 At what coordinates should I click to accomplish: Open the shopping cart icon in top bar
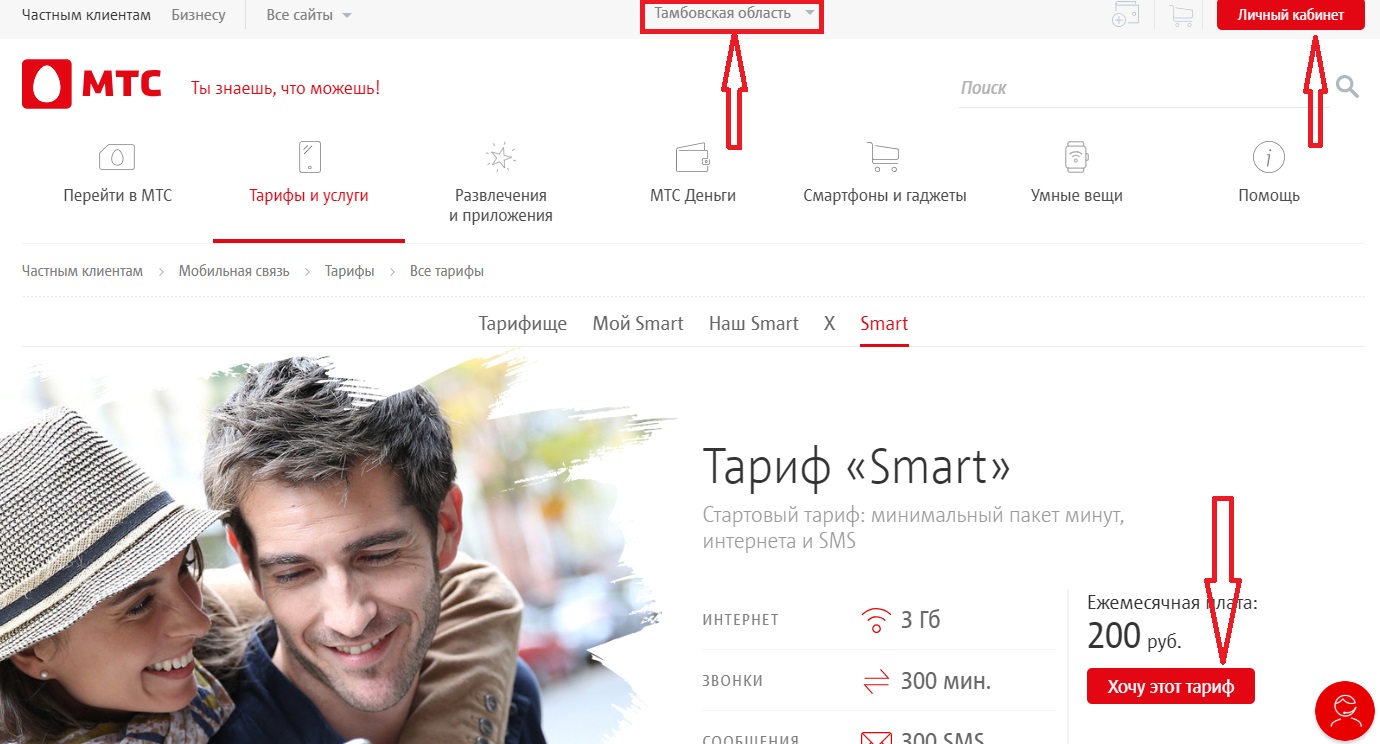(x=1181, y=15)
